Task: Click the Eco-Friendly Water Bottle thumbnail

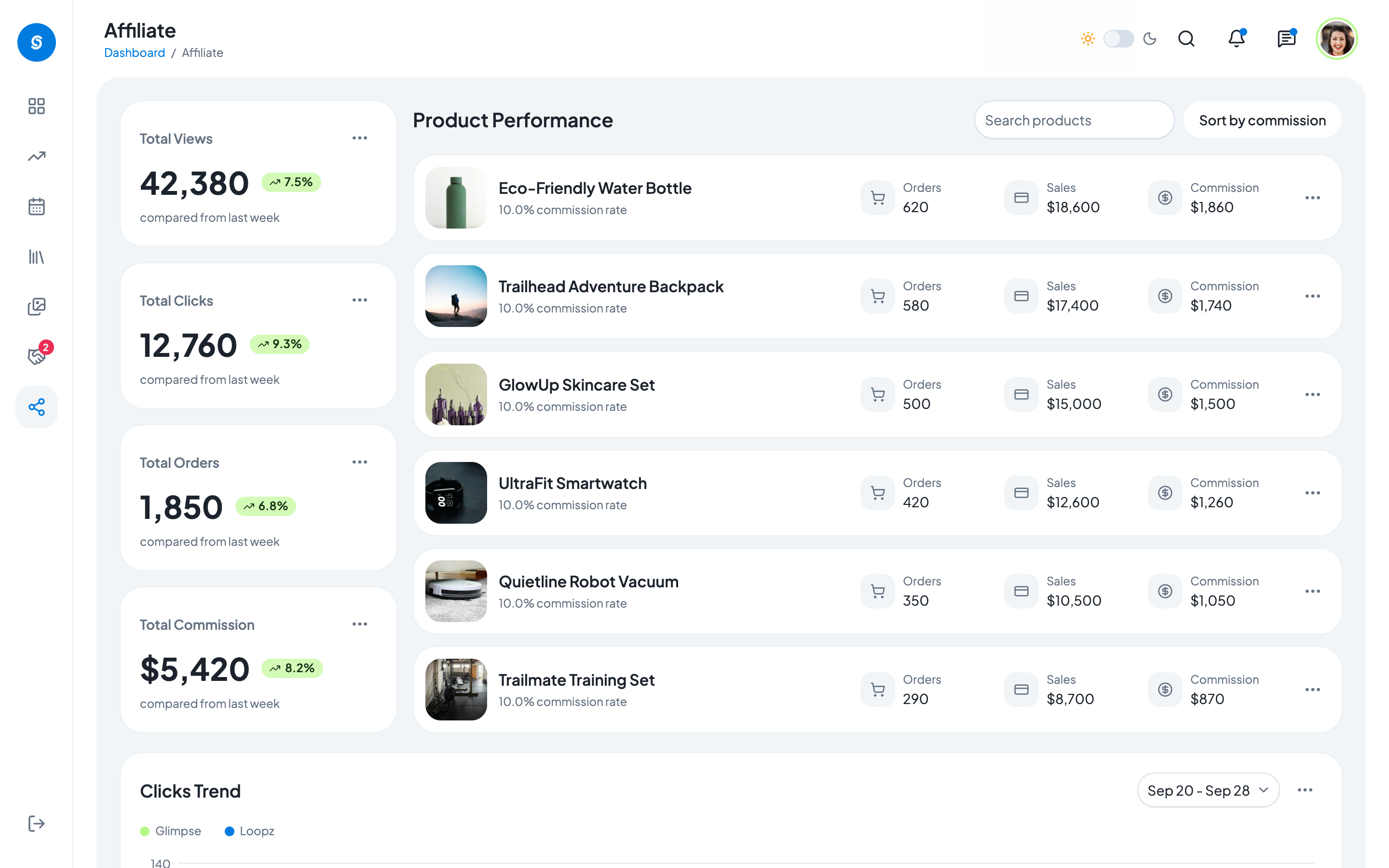Action: coord(456,198)
